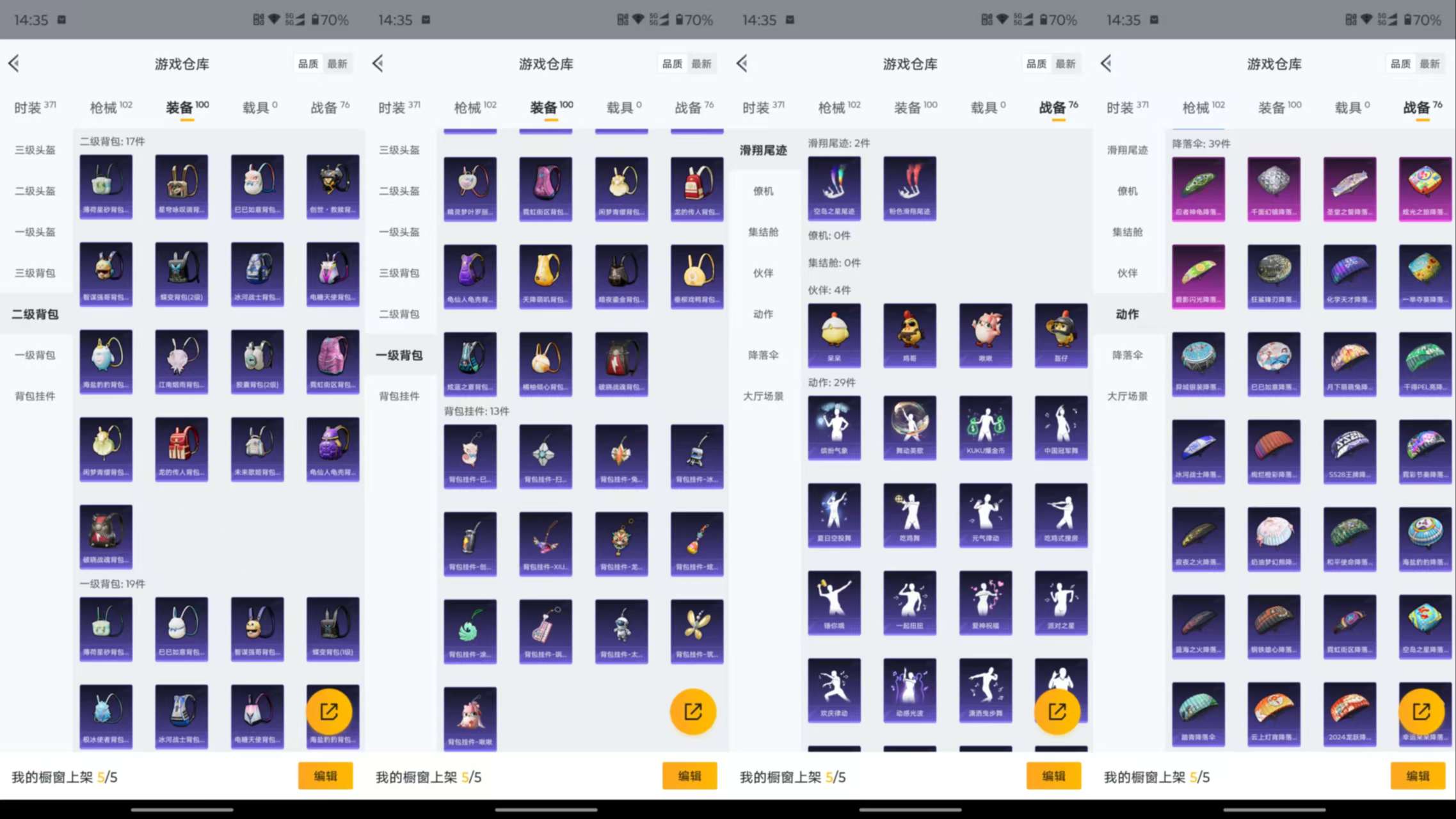Tap the back arrow in the header
Screen dimensions: 1456x819
[x=14, y=63]
